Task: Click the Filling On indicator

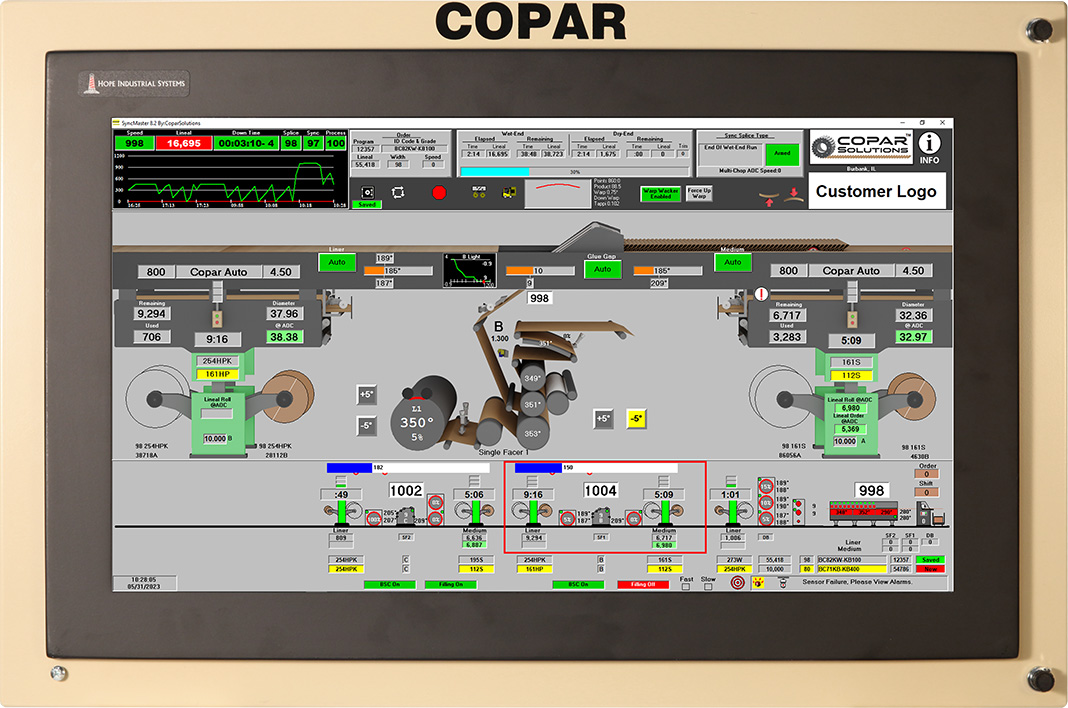Action: coord(450,585)
